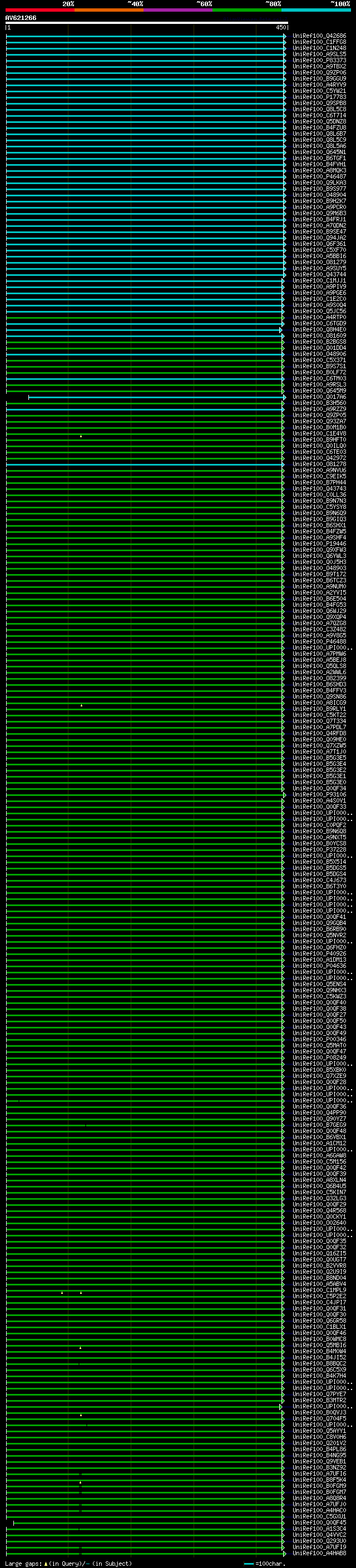Click the UniRef100_Q8L5C8 entry
Viewport: 356px width, 1568px height.
click(319, 110)
